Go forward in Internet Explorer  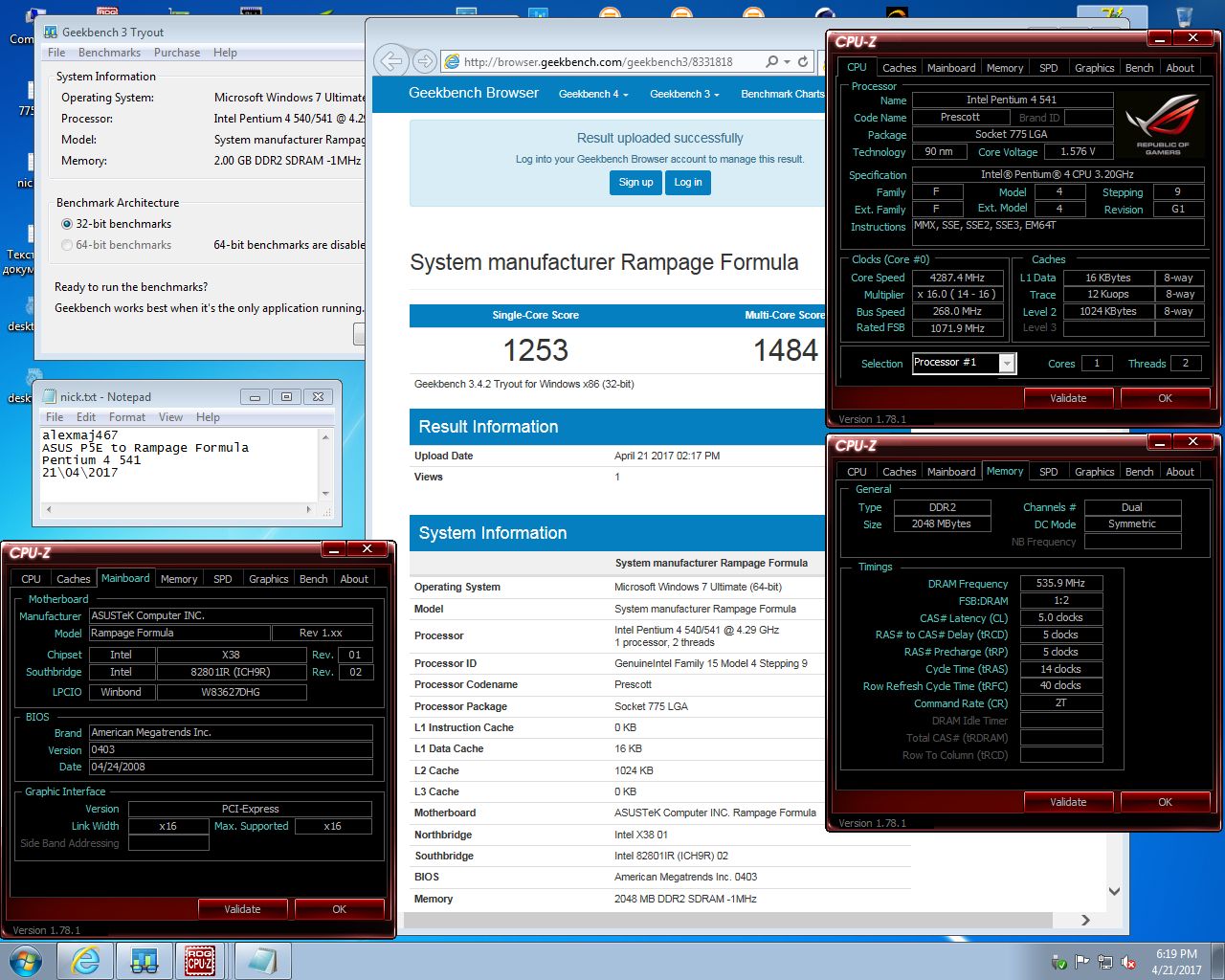425,61
